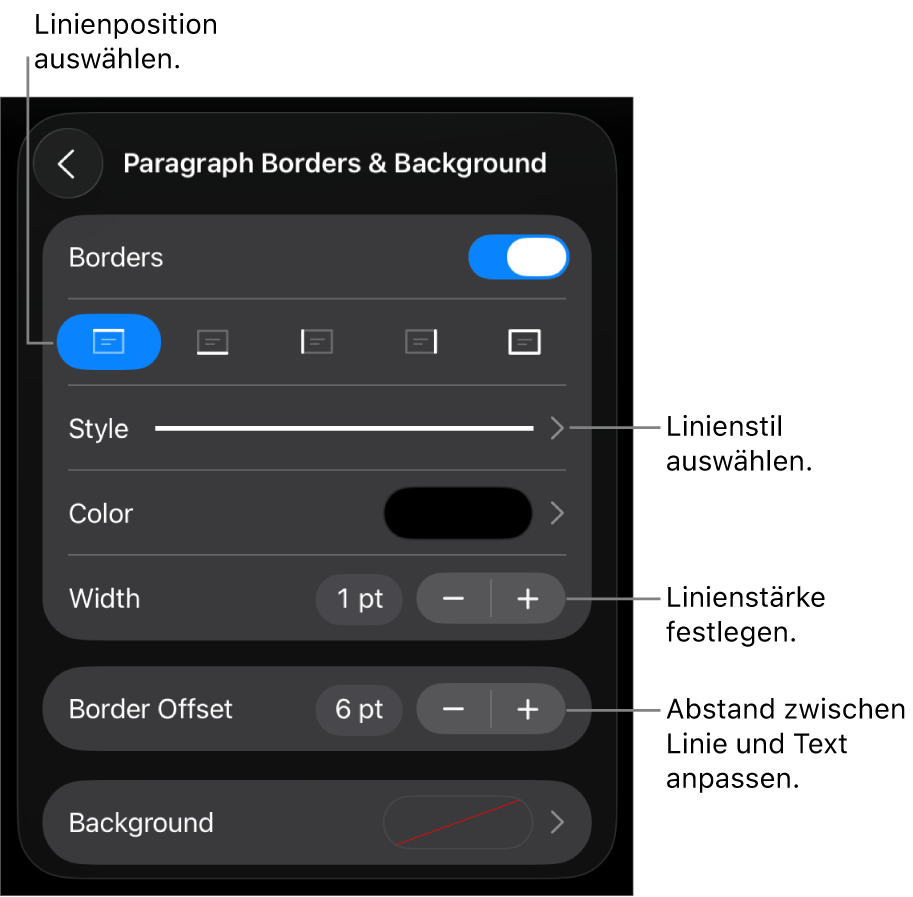The width and height of the screenshot is (913, 897).
Task: Select the bottom border position
Action: click(213, 342)
